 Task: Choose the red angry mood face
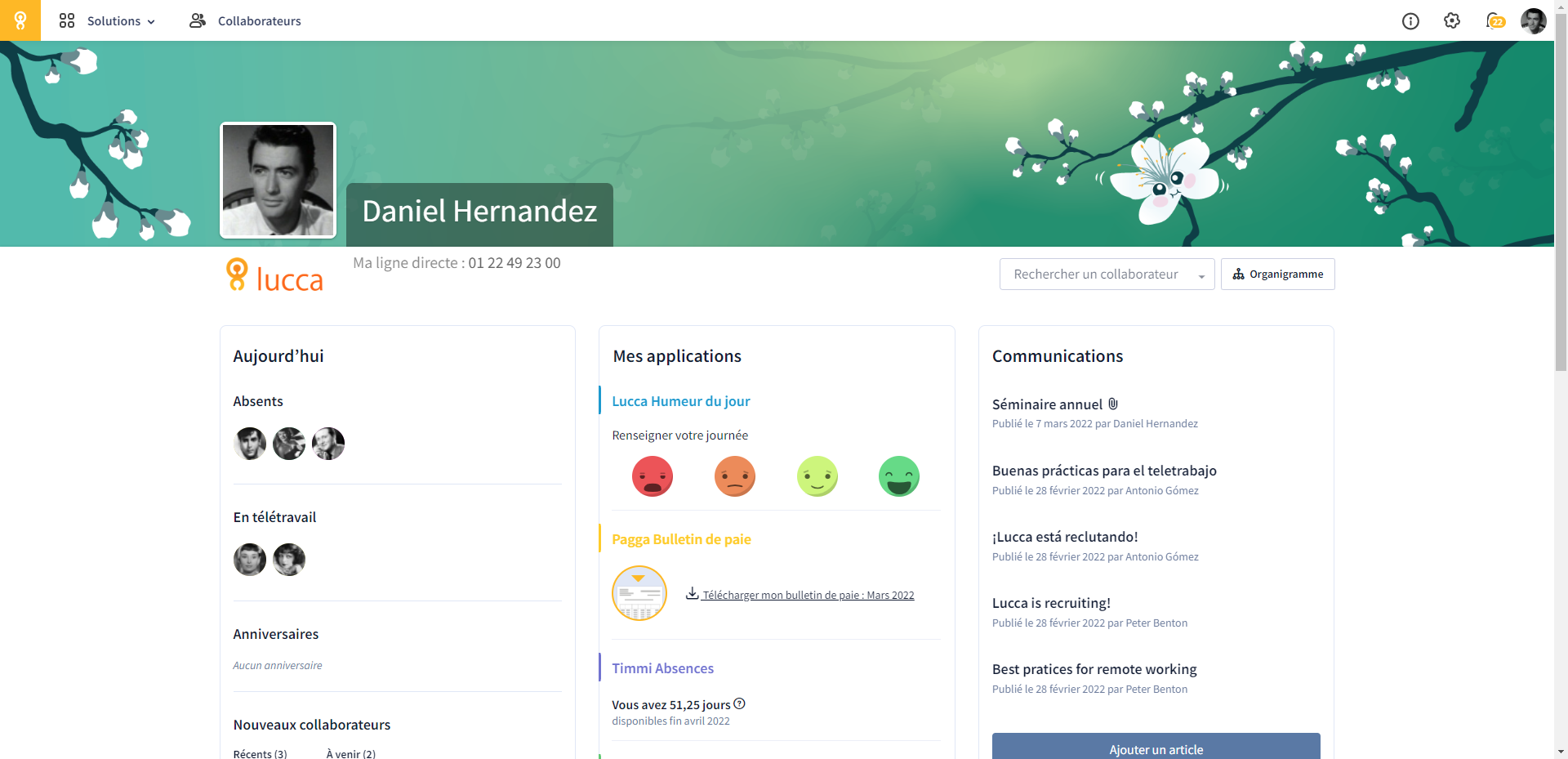click(653, 476)
